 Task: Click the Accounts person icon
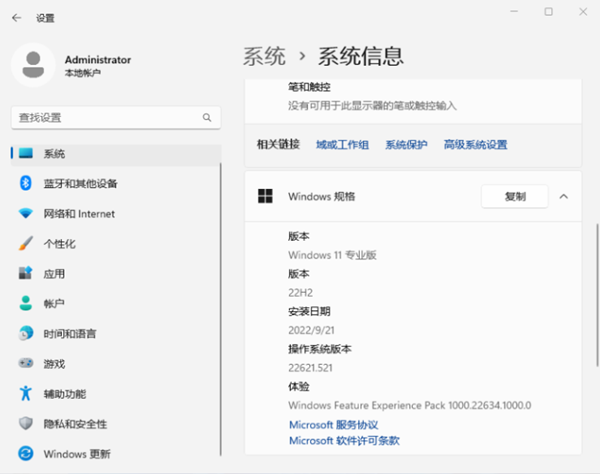click(x=26, y=303)
